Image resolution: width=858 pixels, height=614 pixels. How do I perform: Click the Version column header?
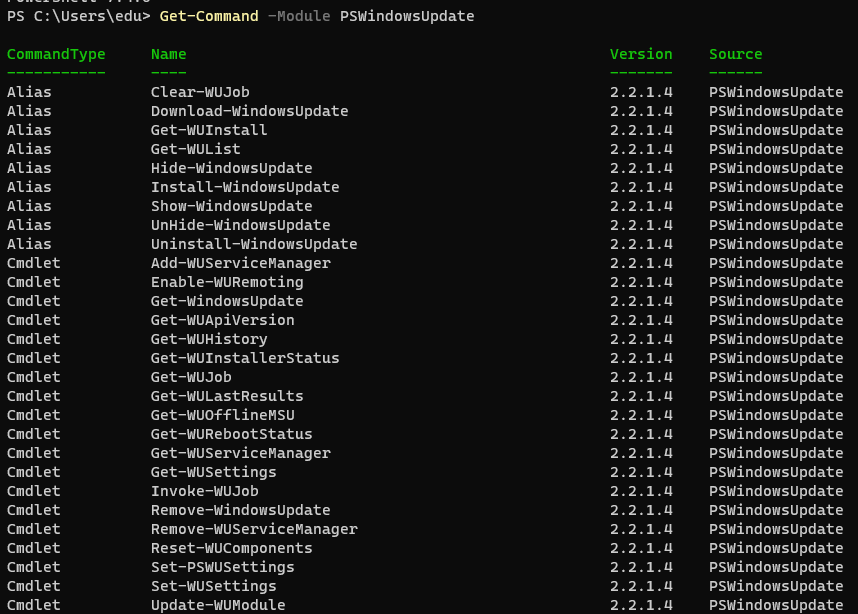point(641,54)
